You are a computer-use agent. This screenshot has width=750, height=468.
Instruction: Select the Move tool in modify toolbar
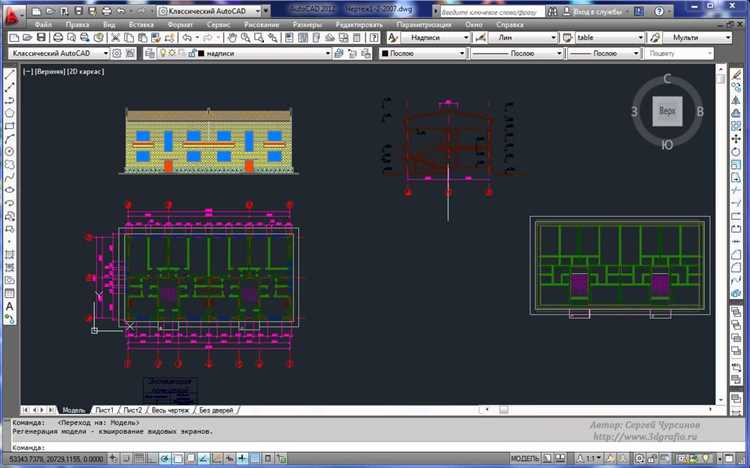[736, 139]
